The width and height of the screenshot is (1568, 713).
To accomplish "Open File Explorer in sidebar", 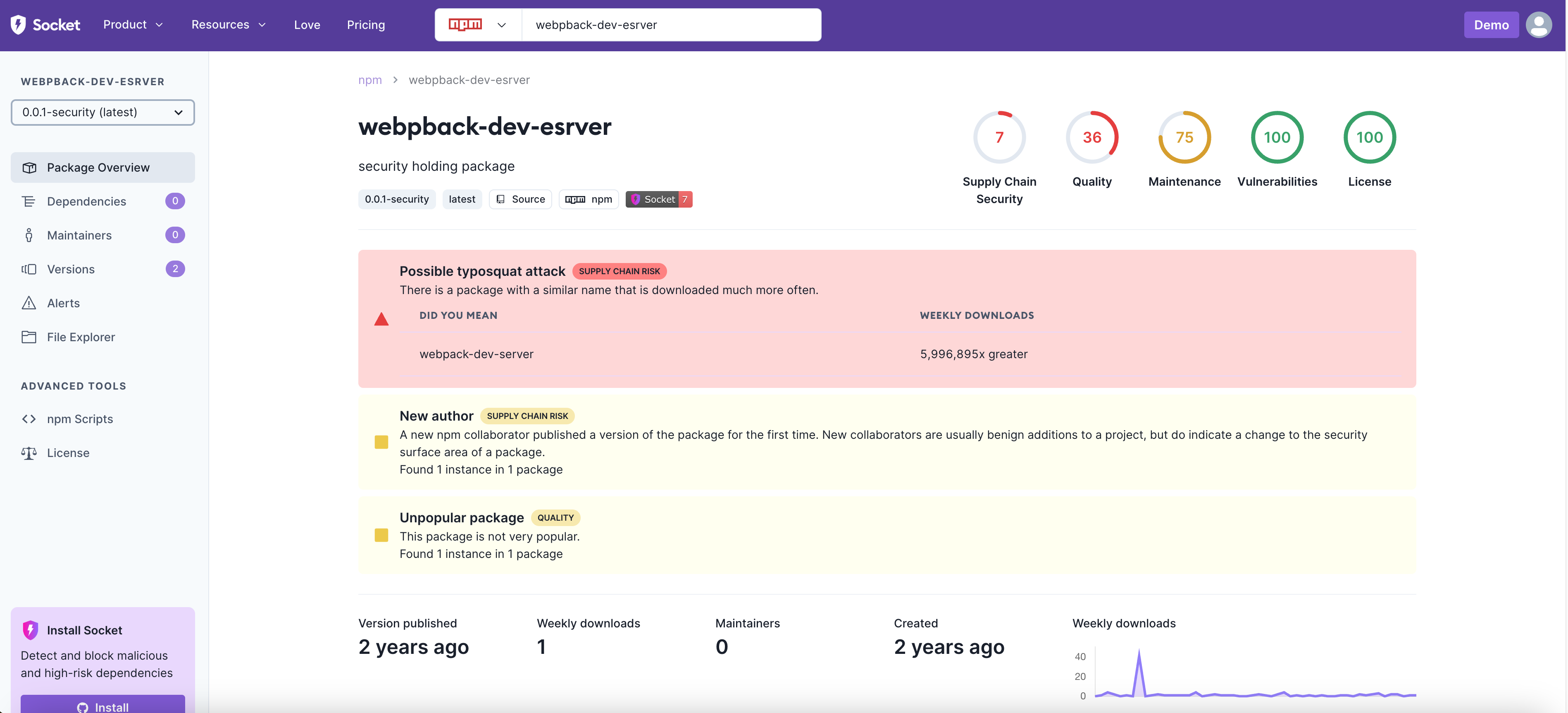I will 103,337.
